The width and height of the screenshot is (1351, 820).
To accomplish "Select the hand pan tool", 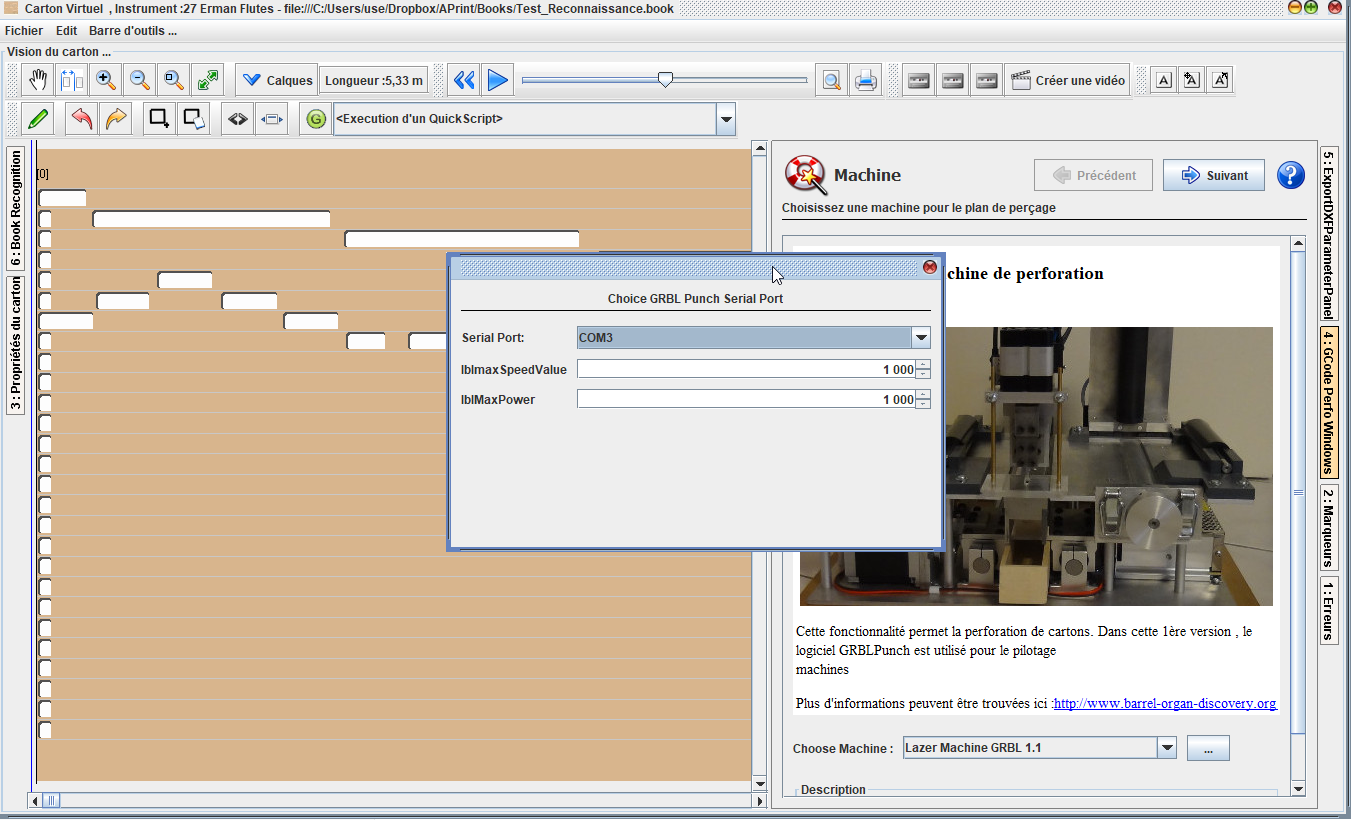I will coord(38,80).
